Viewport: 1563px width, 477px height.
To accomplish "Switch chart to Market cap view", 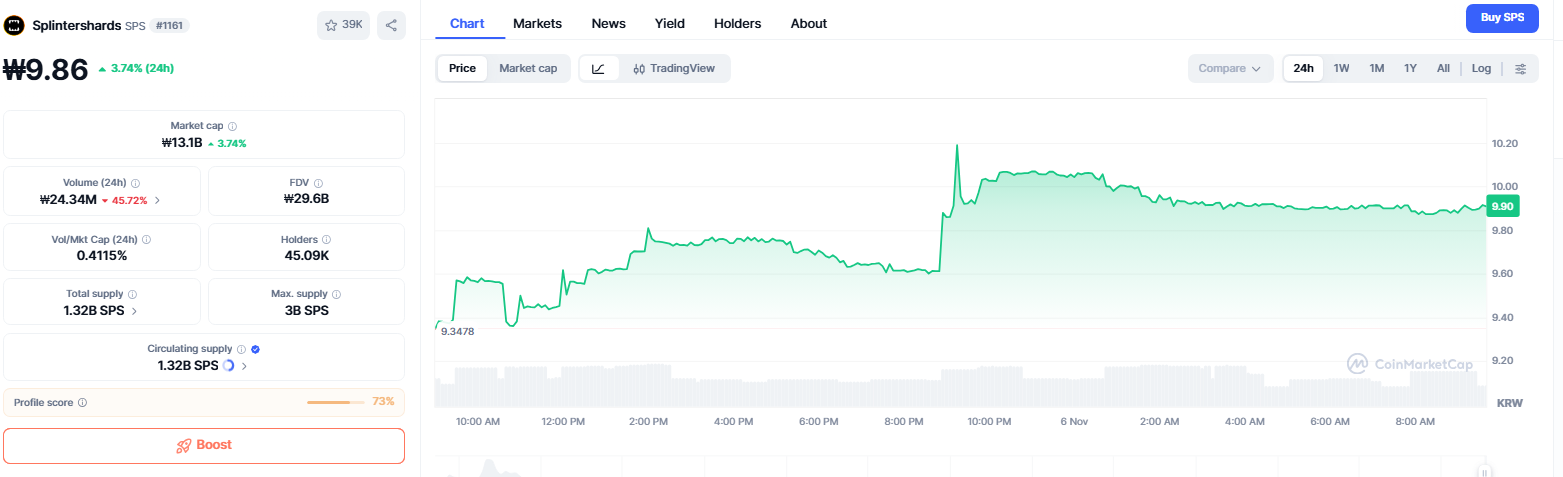I will click(x=528, y=68).
